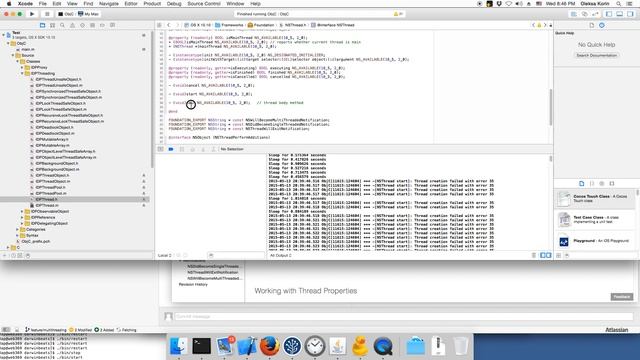Open the Product menu
Screen dimensions: 640x360
click(x=152, y=4)
